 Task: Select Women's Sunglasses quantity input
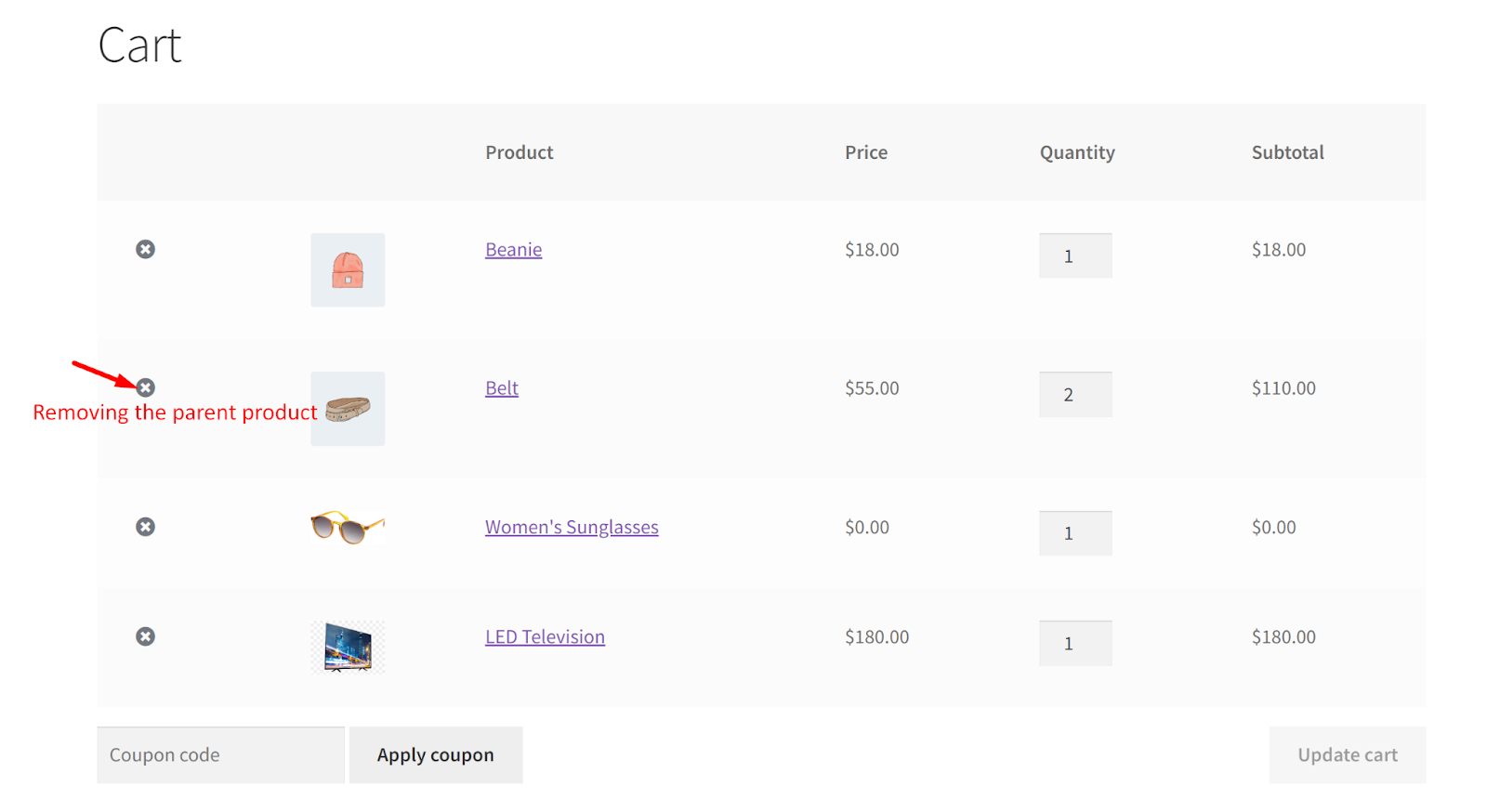click(x=1075, y=533)
